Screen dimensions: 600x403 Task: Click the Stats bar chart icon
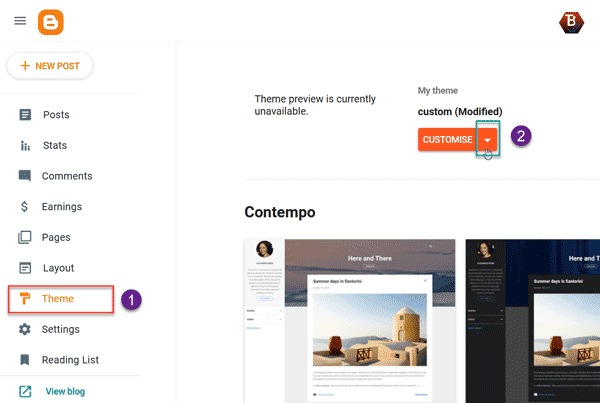[25, 145]
